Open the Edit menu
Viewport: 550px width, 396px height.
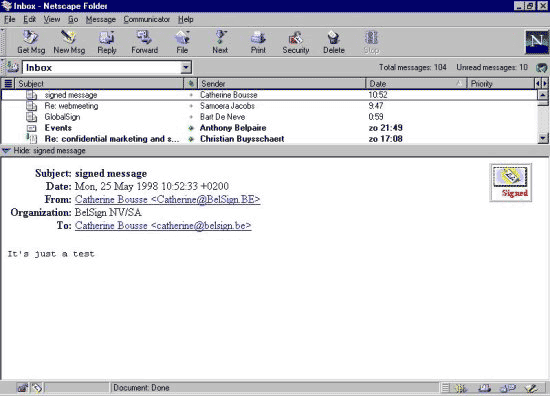point(29,19)
